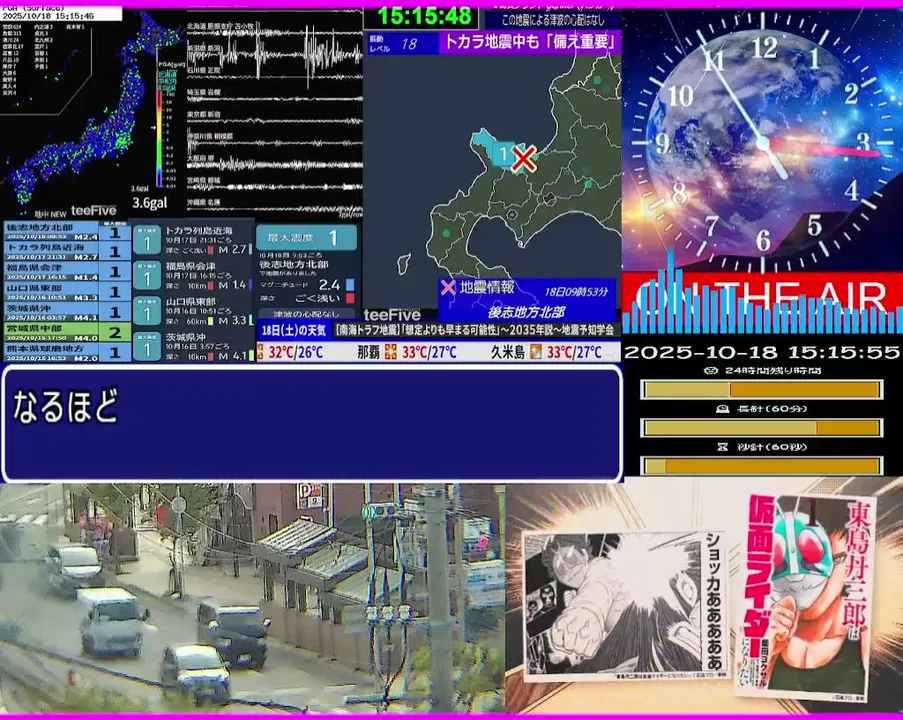Click the トカラ地震中も「備え重要」 headline
903x720 pixels.
[530, 43]
